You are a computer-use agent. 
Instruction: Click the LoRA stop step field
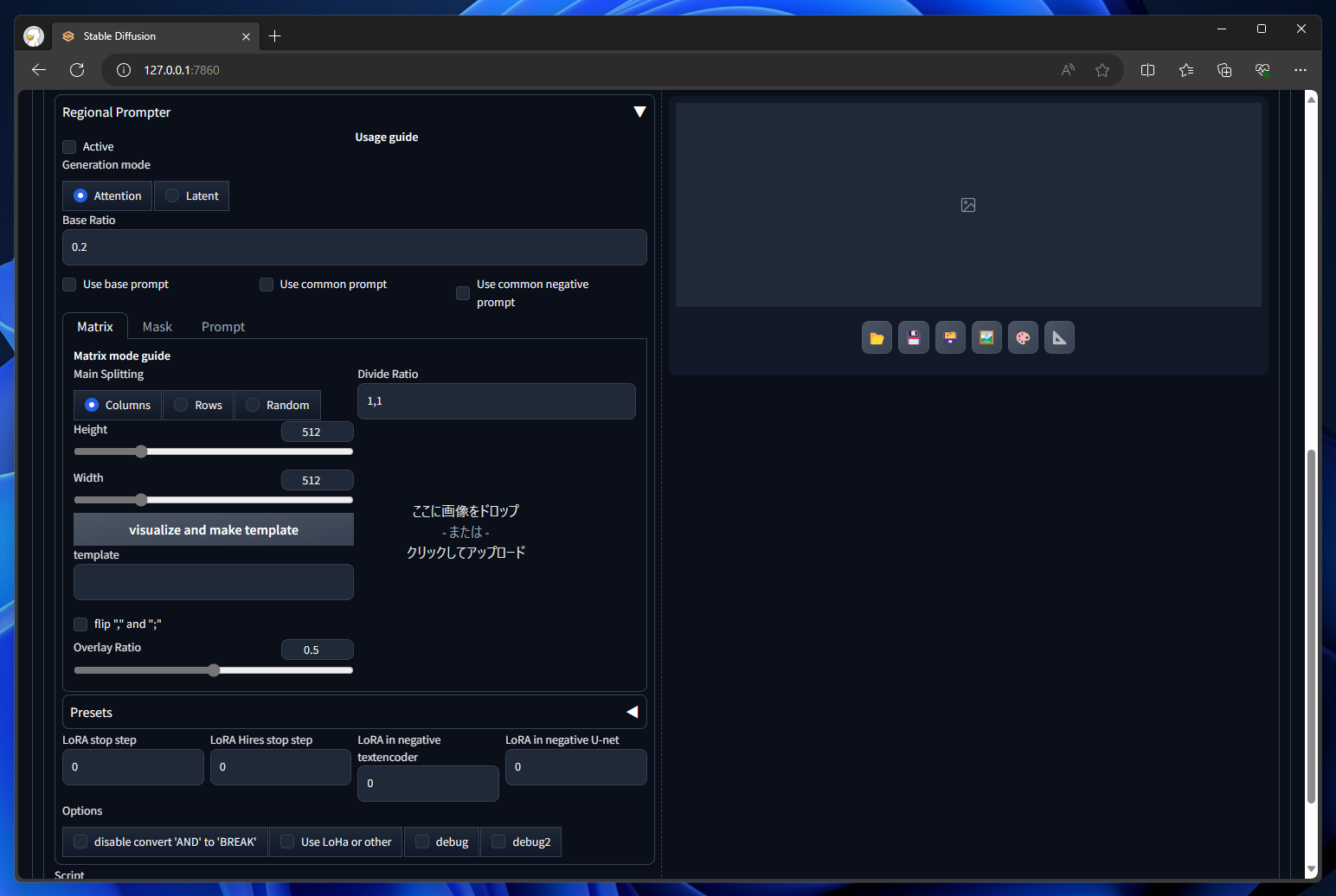point(133,767)
